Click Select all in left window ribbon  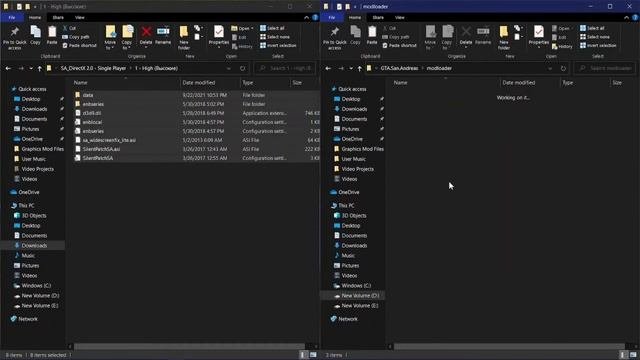[x=272, y=28]
